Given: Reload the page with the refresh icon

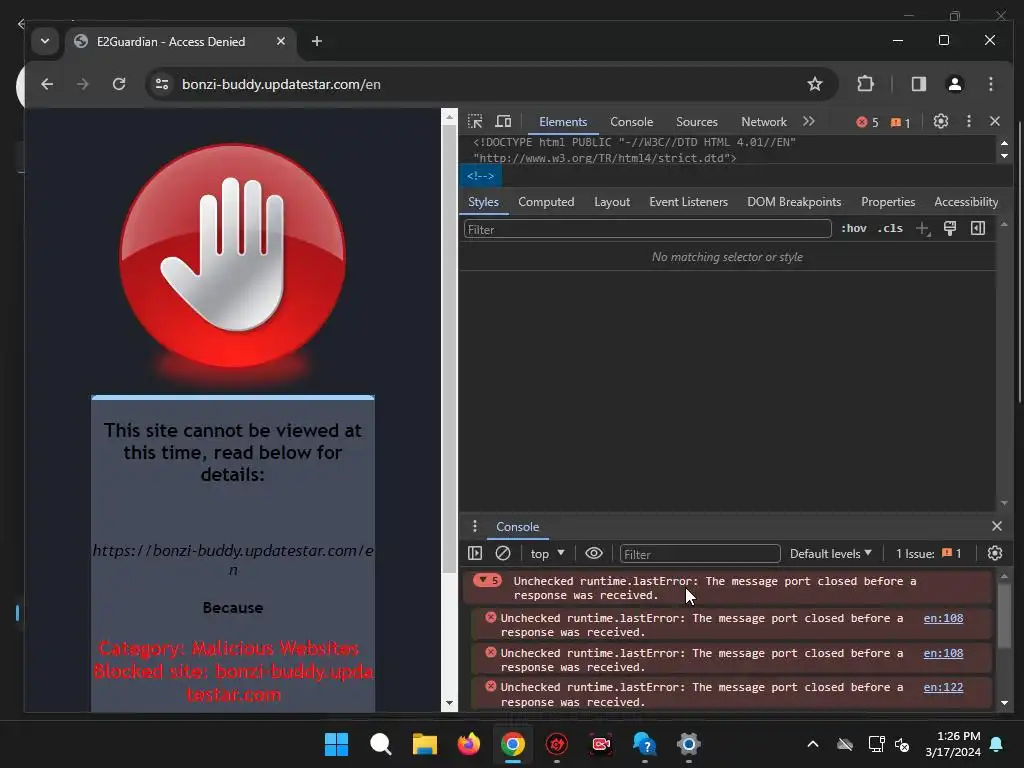Looking at the screenshot, I should pos(119,84).
